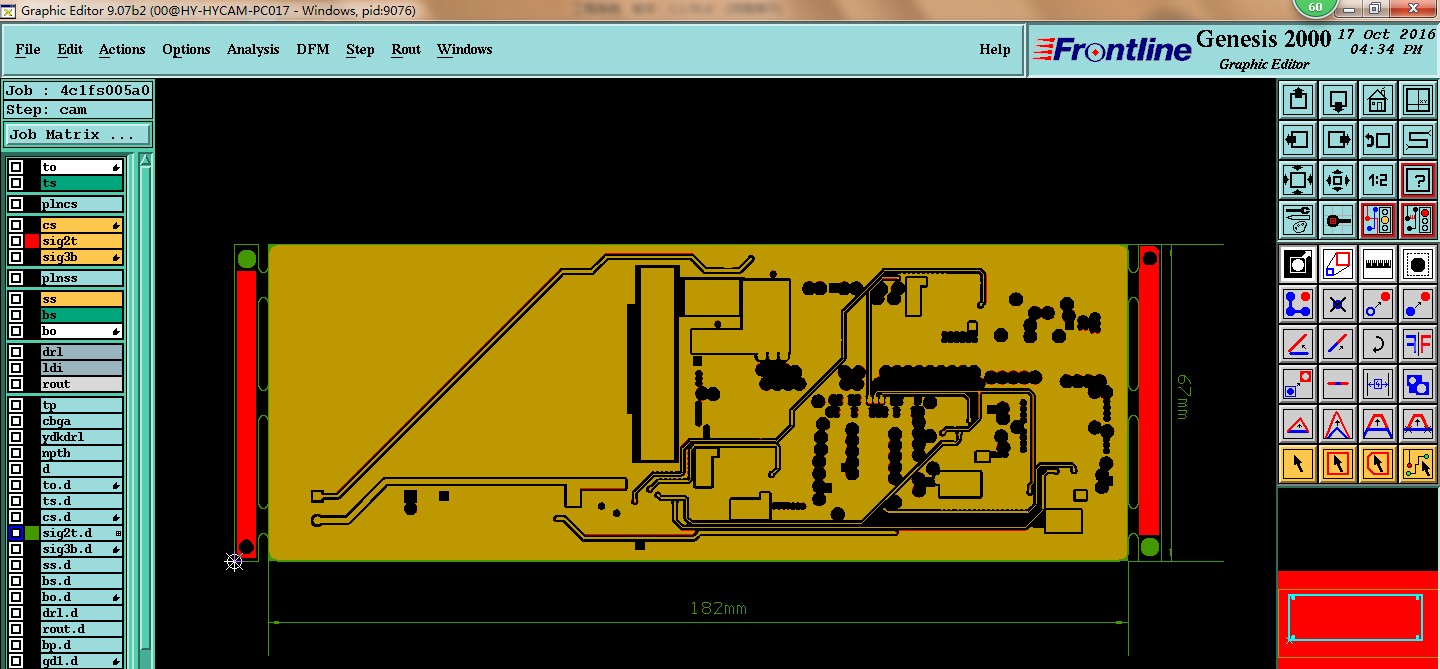Open the DFM menu
1440x669 pixels.
pyautogui.click(x=312, y=49)
